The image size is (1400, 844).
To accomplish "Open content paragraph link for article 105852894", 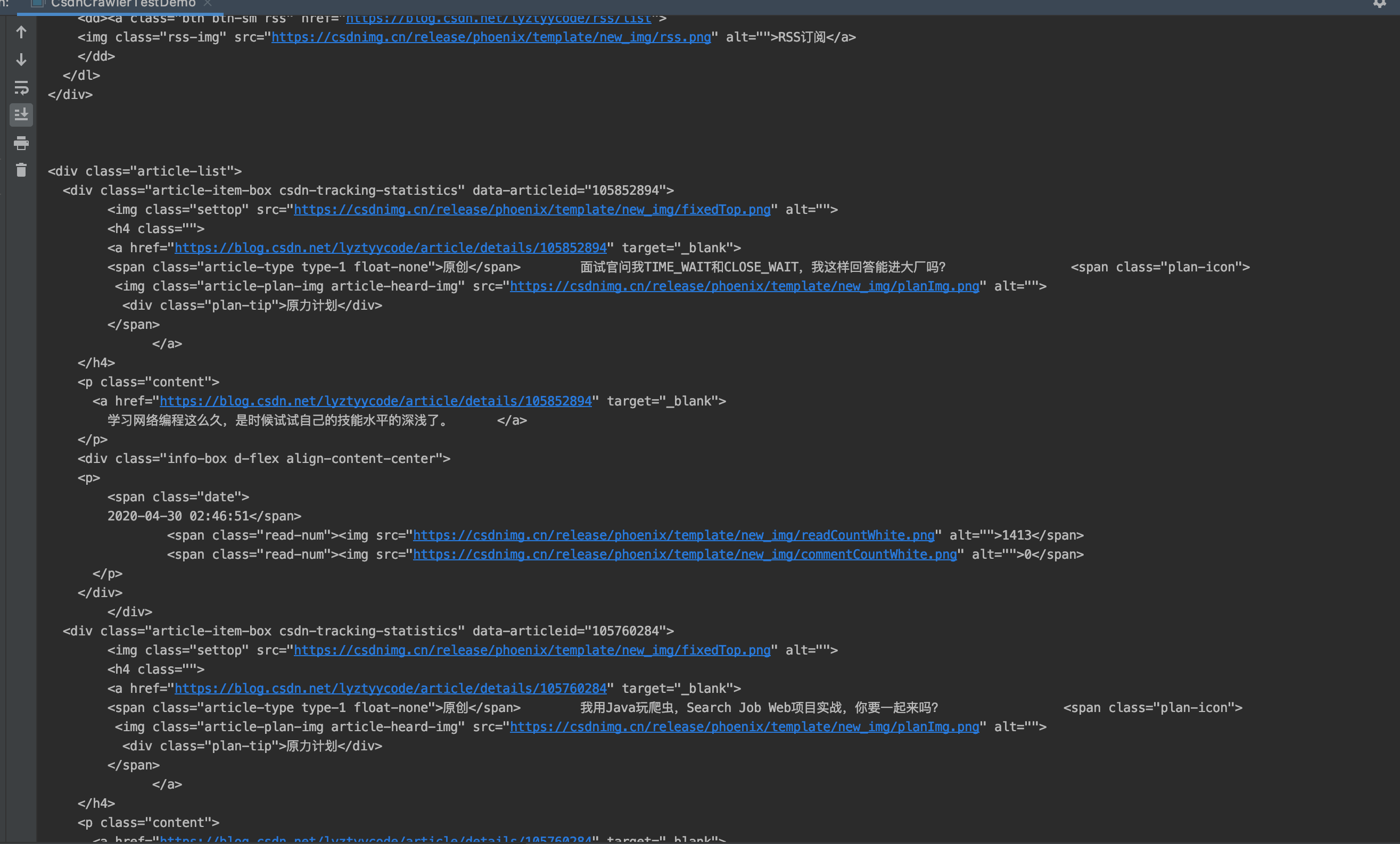I will (x=376, y=402).
